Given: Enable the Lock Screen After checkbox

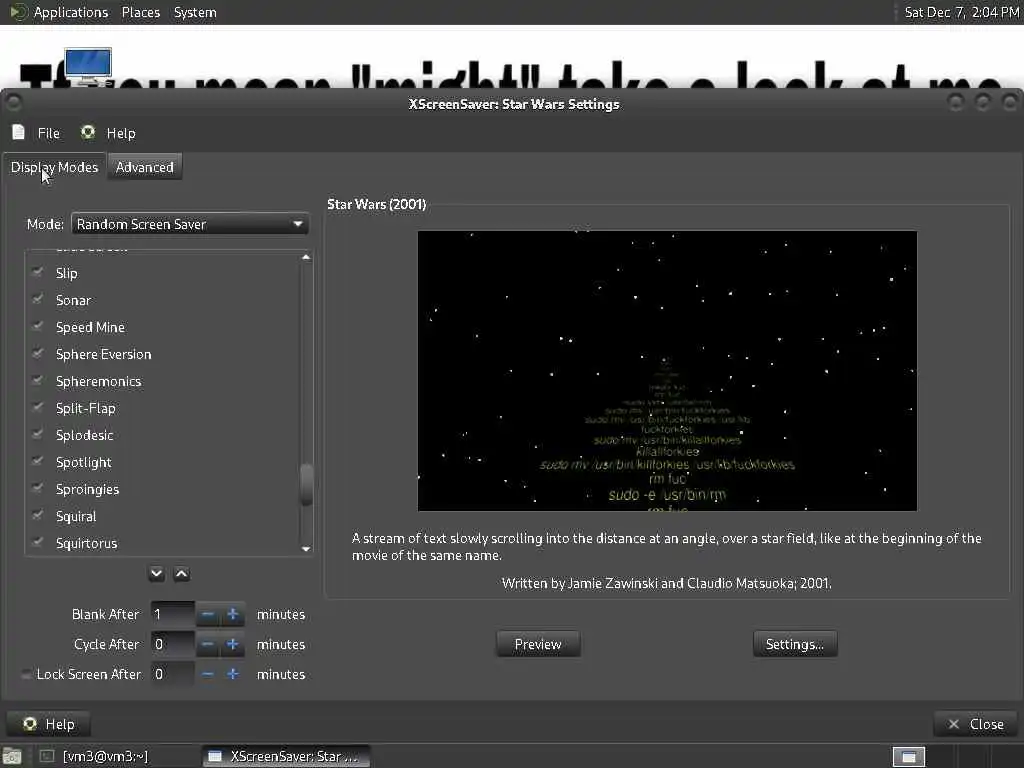Looking at the screenshot, I should tap(26, 674).
